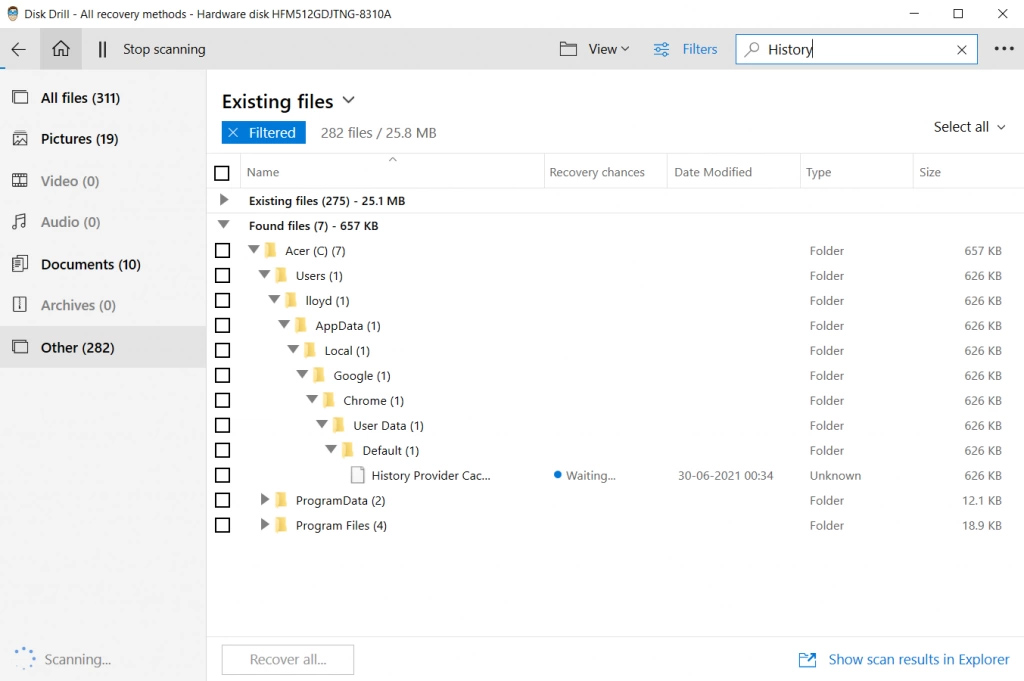Collapse the Acer (C) tree node
Screen dimensions: 1024x681
(253, 249)
